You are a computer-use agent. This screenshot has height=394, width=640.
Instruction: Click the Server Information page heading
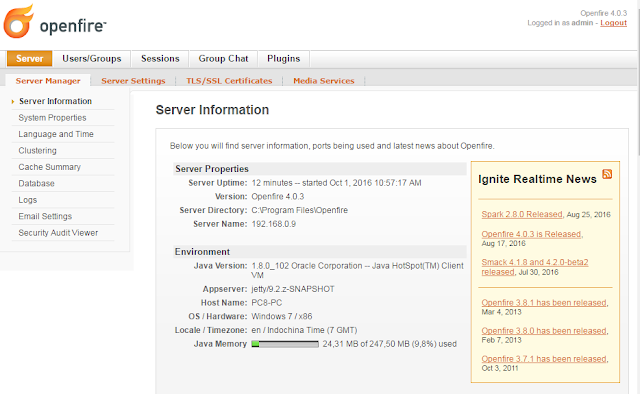(212, 110)
